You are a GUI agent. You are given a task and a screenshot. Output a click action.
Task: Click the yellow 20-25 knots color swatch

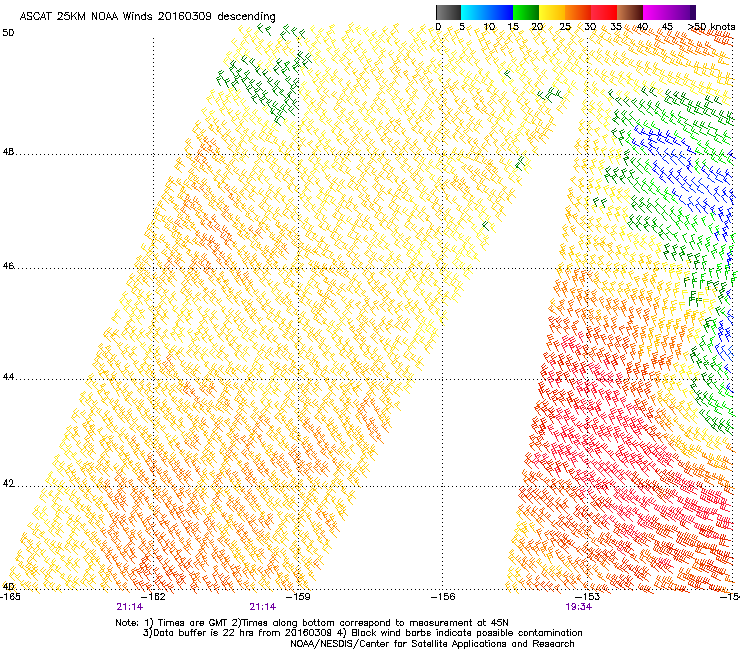pos(551,12)
